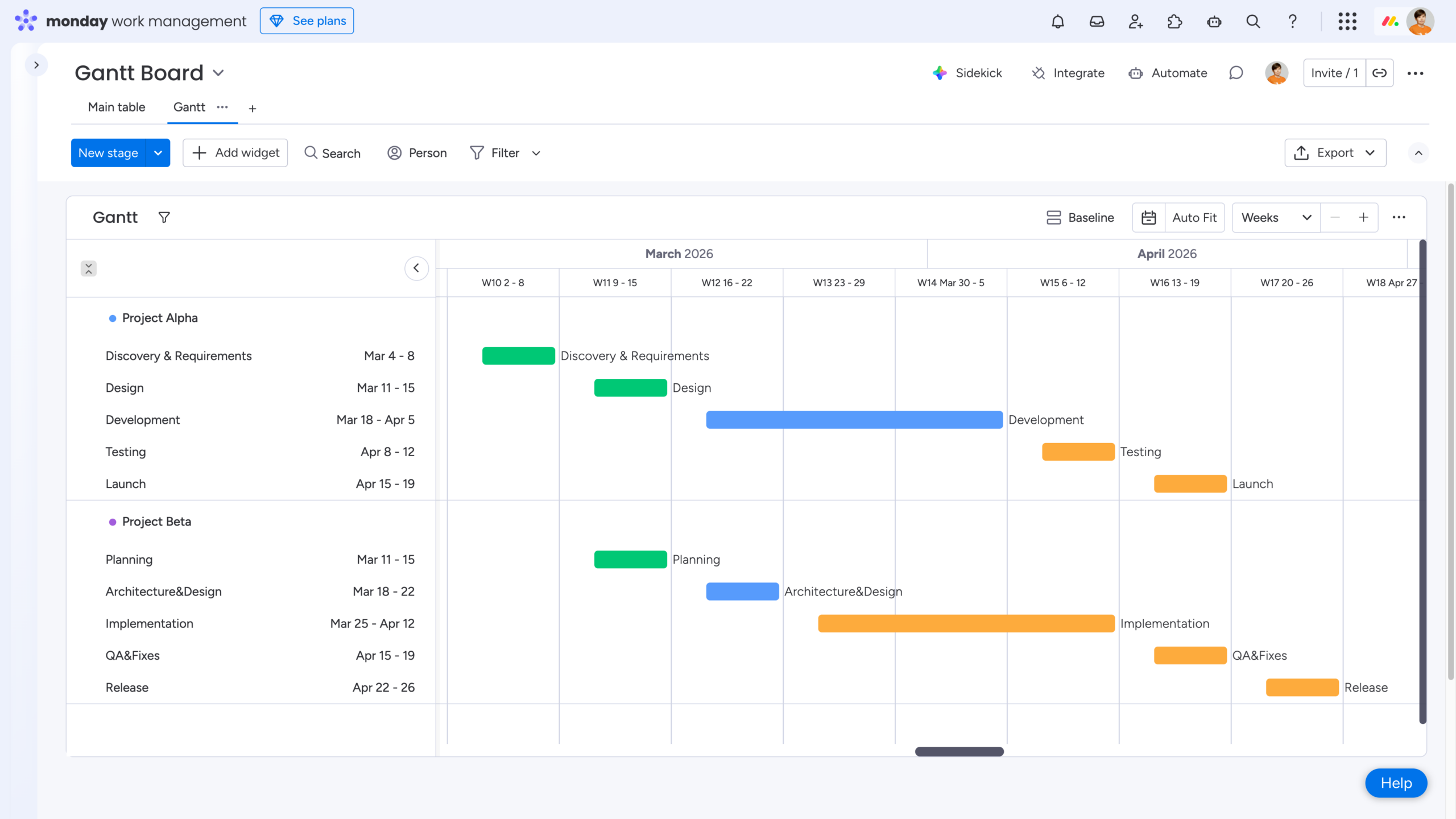The width and height of the screenshot is (1456, 819).
Task: Switch to the Main table tab
Action: tap(116, 107)
